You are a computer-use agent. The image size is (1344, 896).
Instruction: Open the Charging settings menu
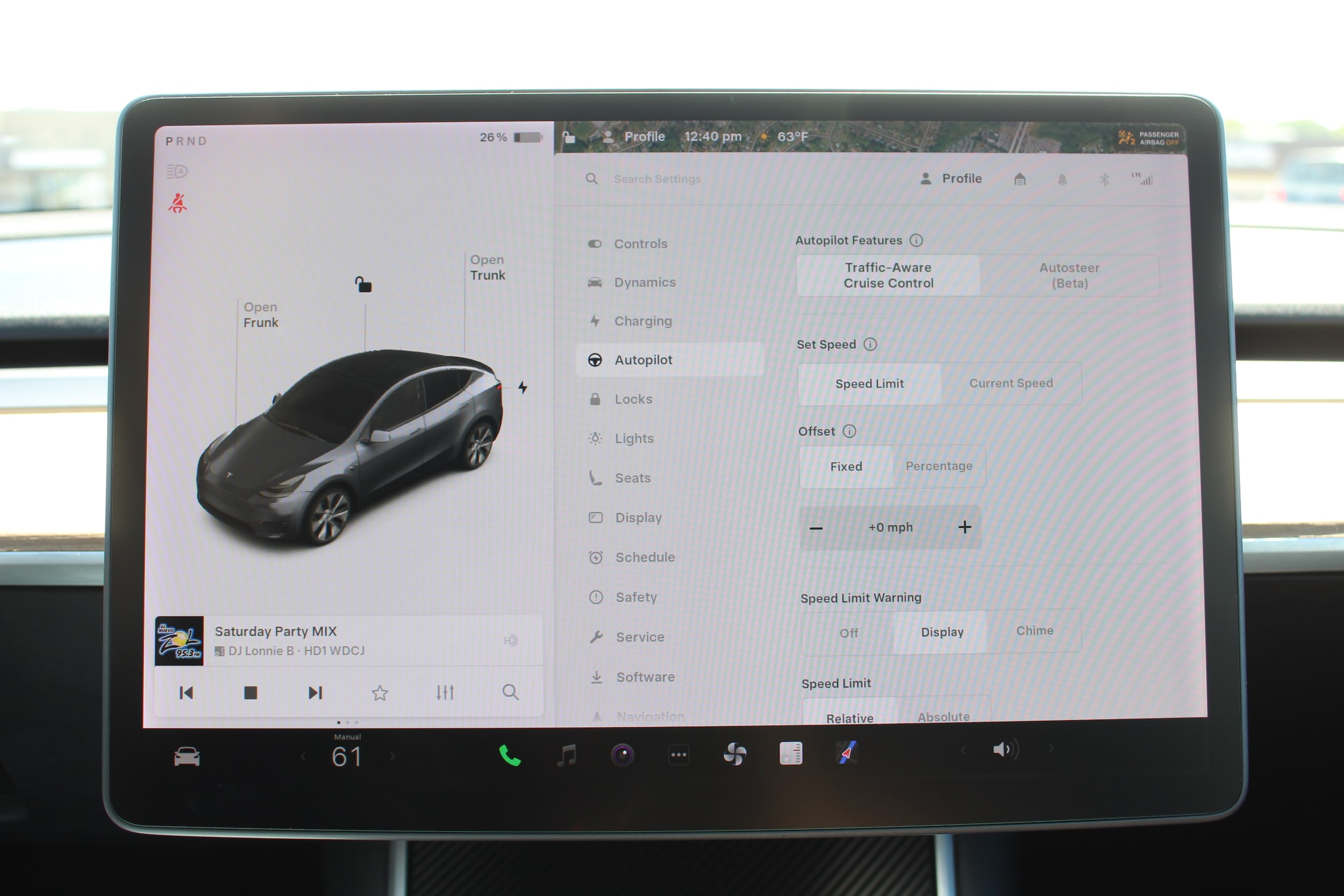[x=642, y=321]
